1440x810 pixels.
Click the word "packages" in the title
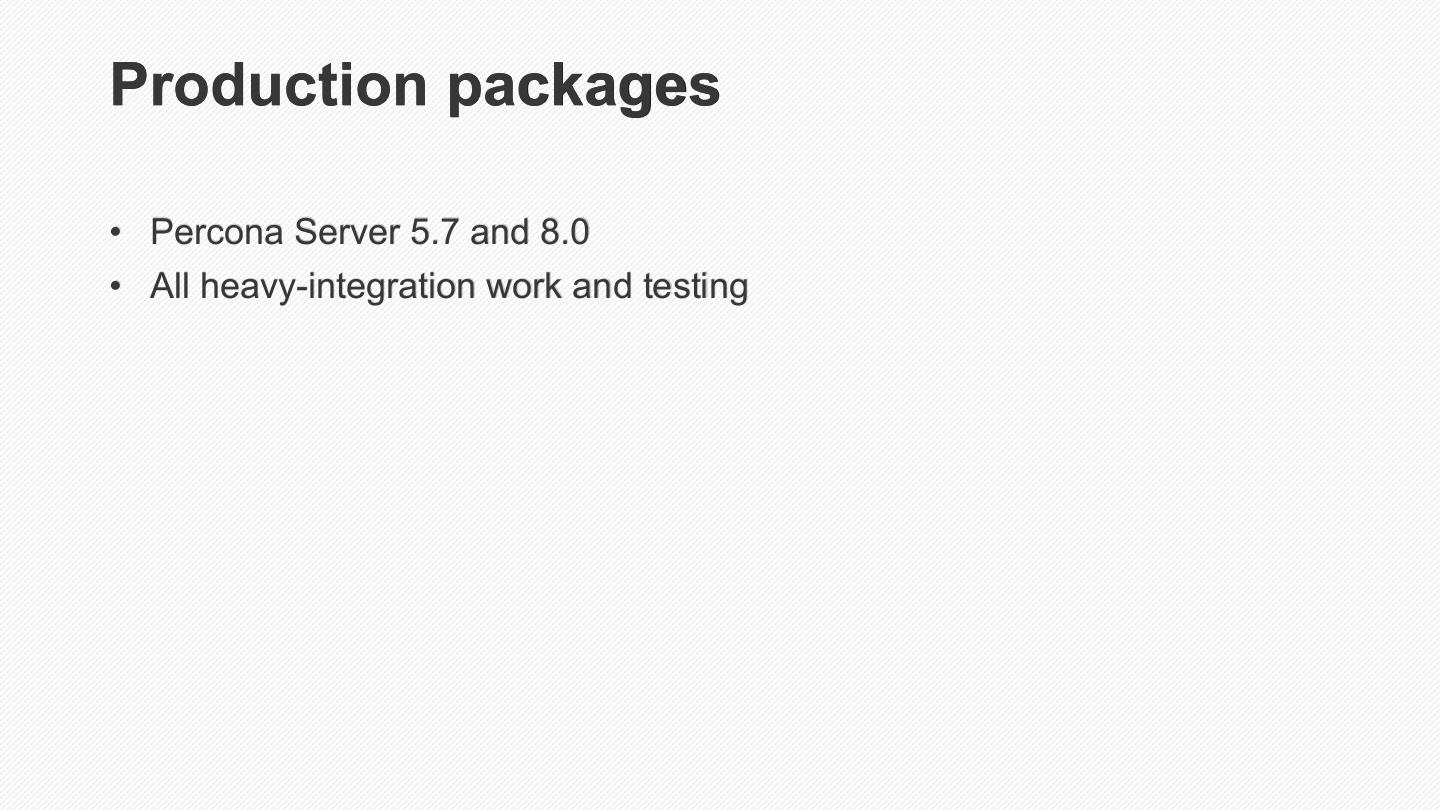583,87
